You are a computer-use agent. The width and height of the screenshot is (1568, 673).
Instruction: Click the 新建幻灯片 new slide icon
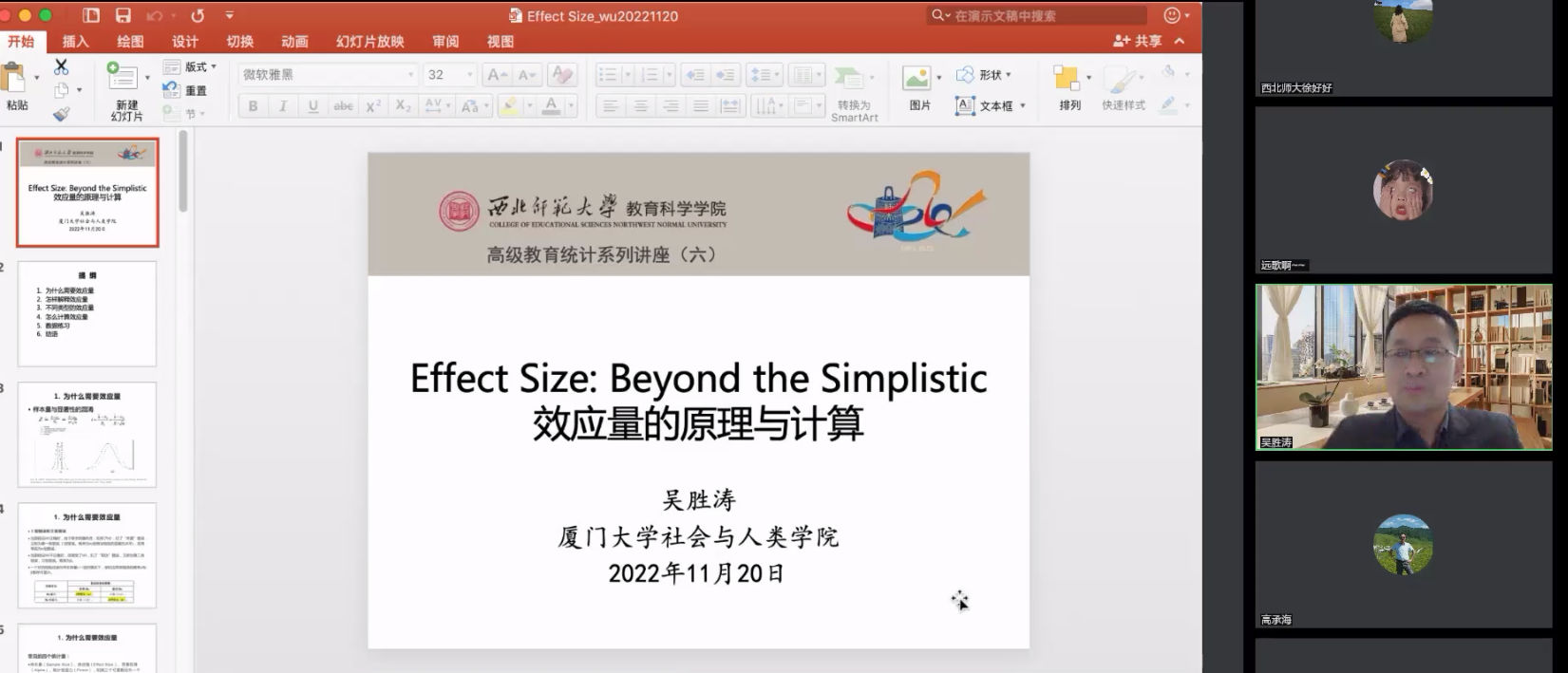tap(123, 78)
